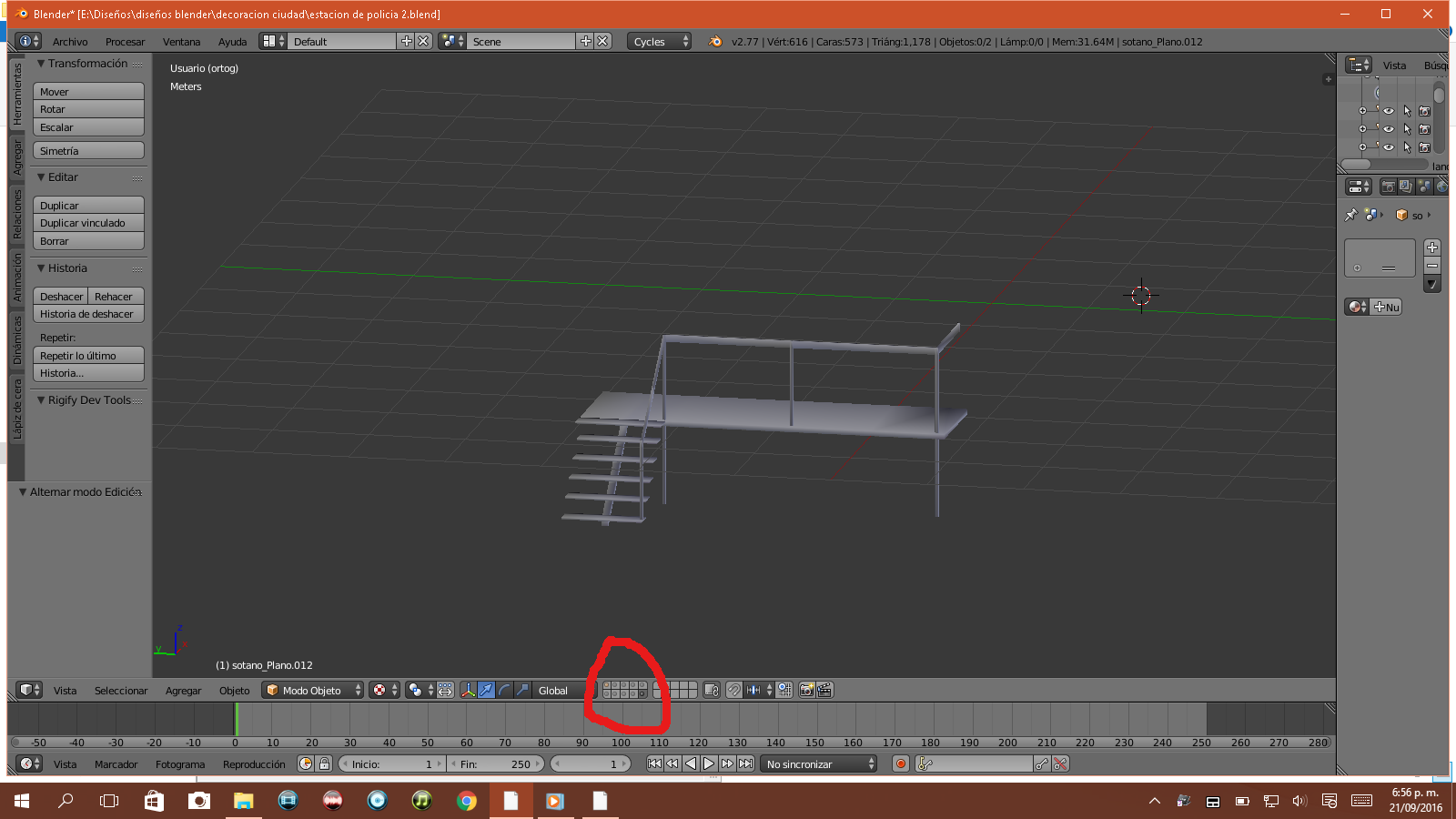Click the manipulate center points icon
Screen dimensions: 1456x819
[x=445, y=690]
